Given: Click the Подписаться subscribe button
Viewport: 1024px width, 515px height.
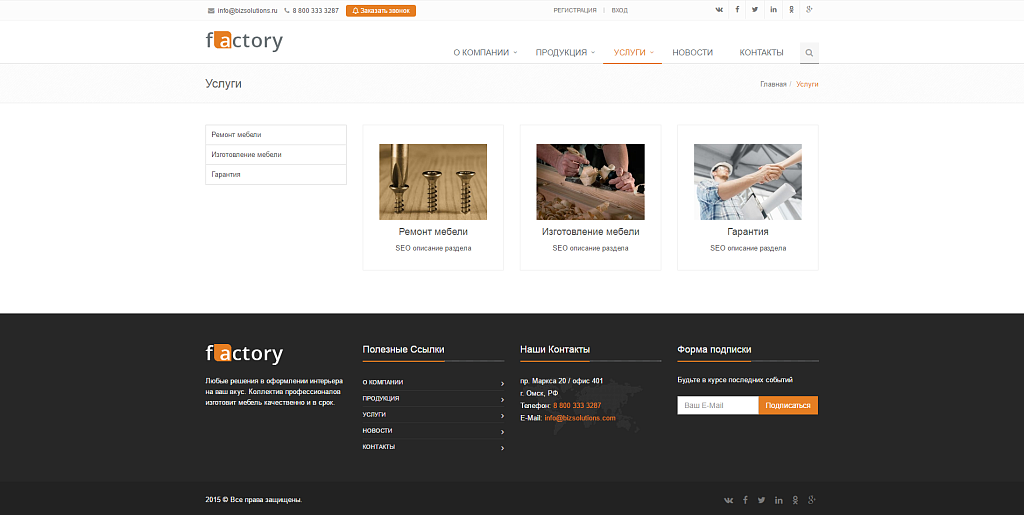Looking at the screenshot, I should [x=788, y=405].
